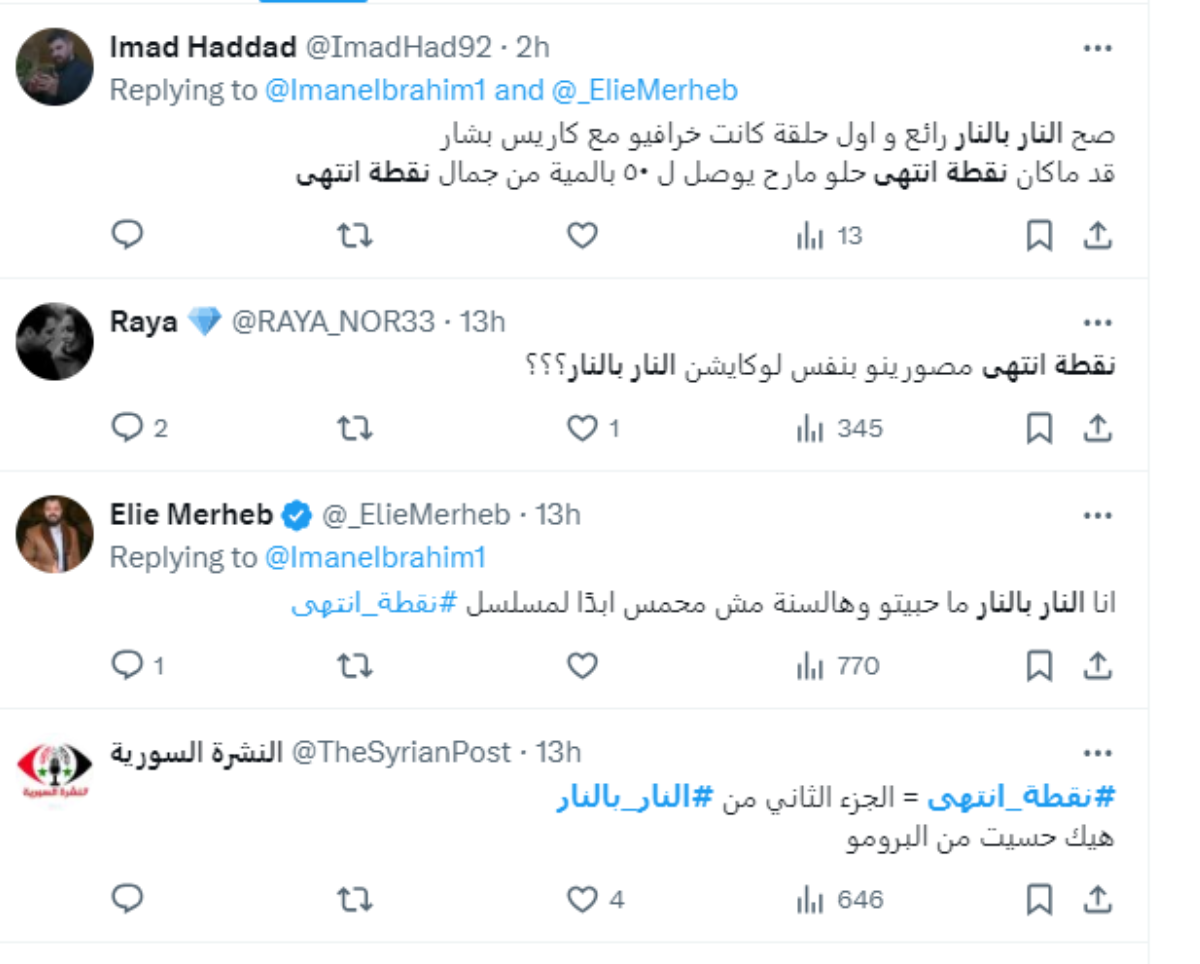
Task: Reply to Imad Haddad's tweet
Action: pyautogui.click(x=127, y=236)
